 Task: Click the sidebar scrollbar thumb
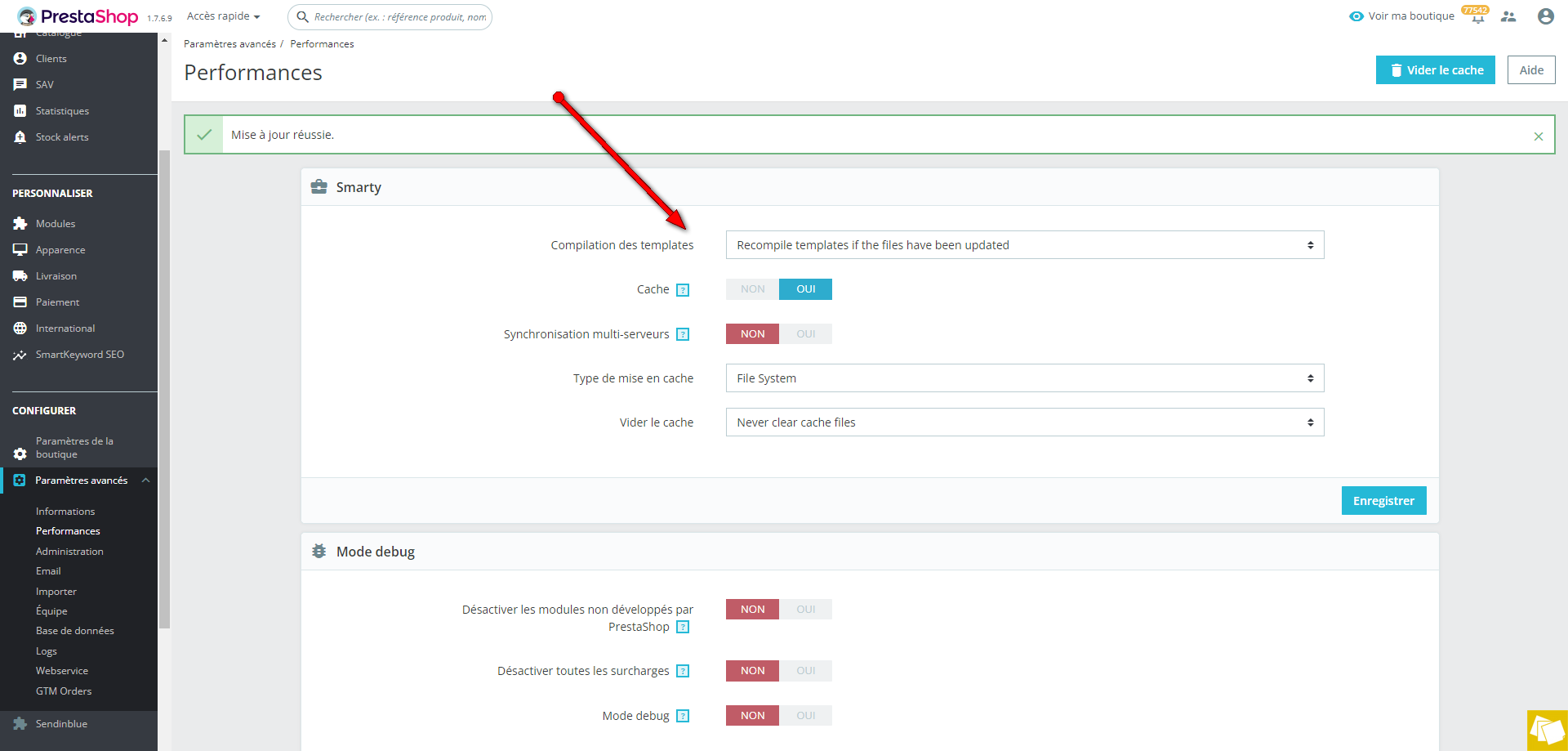point(164,389)
